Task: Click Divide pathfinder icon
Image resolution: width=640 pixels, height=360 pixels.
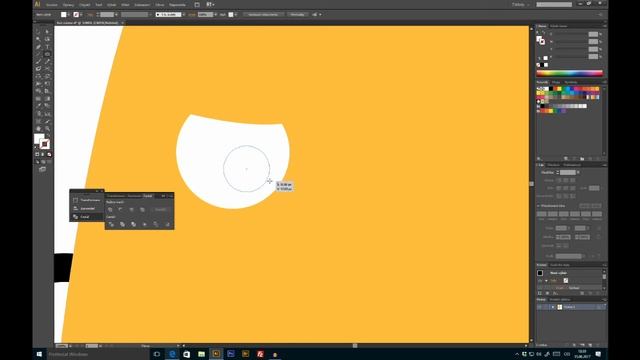Action: (111, 224)
